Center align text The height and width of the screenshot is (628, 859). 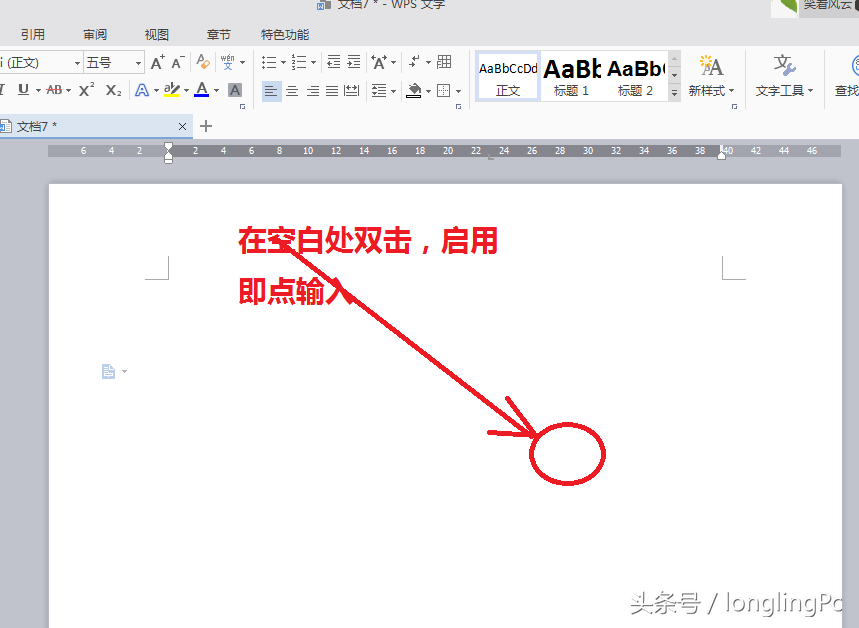point(293,90)
